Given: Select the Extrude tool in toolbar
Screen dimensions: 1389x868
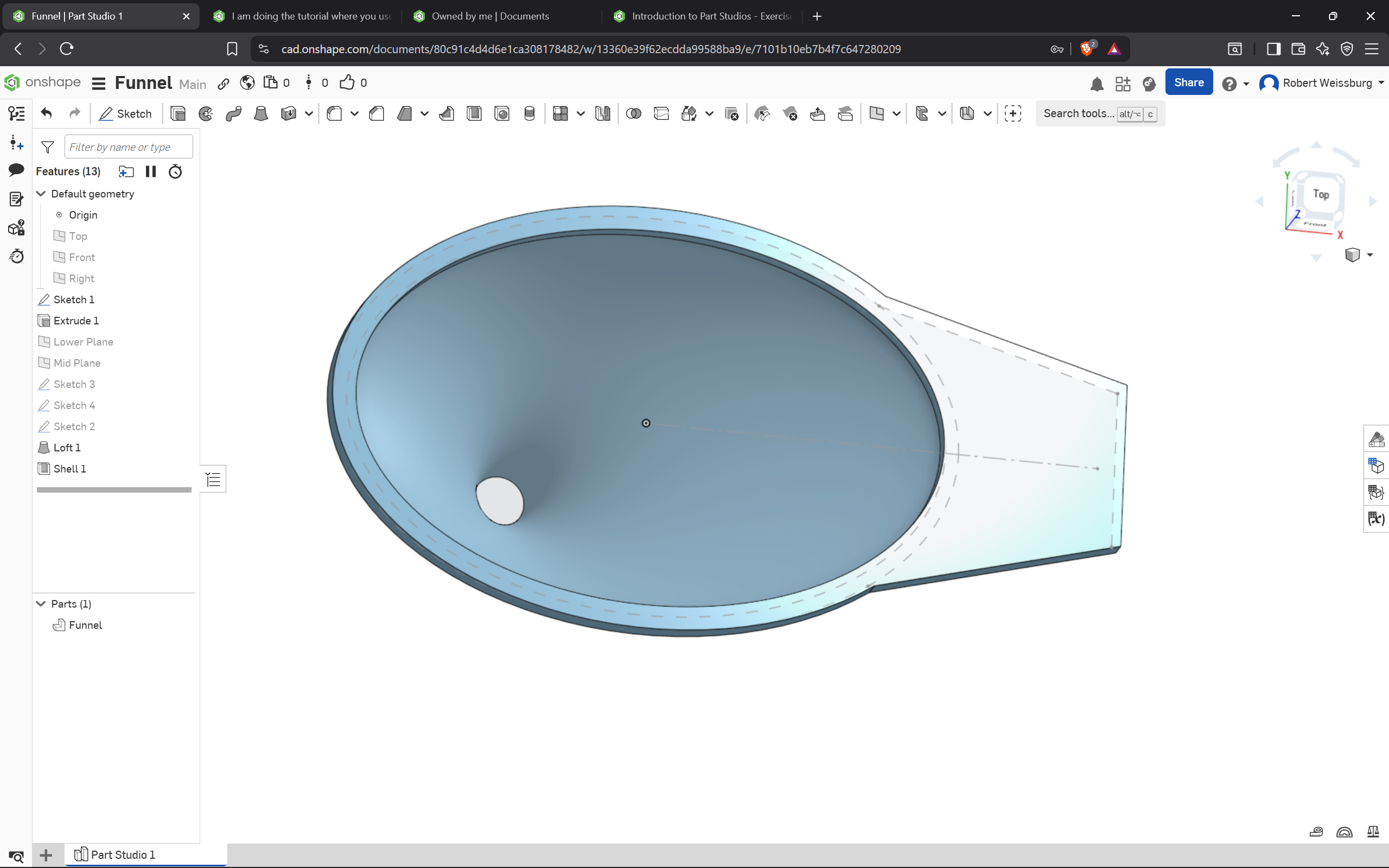Looking at the screenshot, I should pyautogui.click(x=178, y=114).
